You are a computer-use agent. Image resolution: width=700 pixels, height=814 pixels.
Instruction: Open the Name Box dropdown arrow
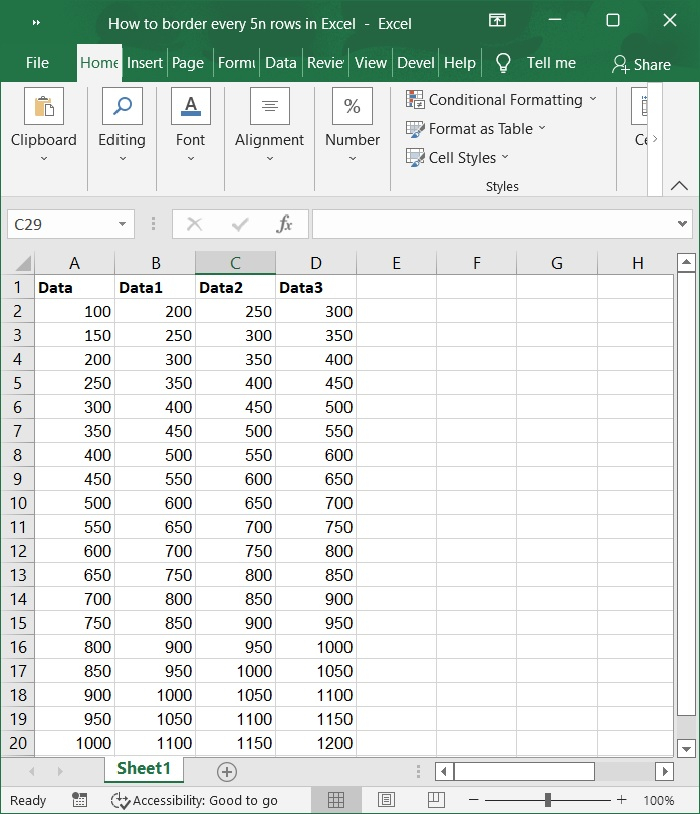click(122, 224)
